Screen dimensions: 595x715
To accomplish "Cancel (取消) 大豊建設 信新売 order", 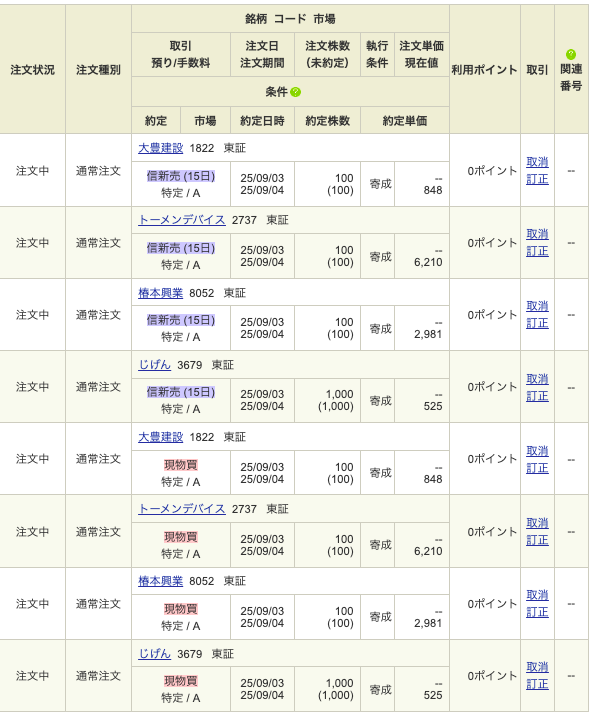I will (538, 162).
